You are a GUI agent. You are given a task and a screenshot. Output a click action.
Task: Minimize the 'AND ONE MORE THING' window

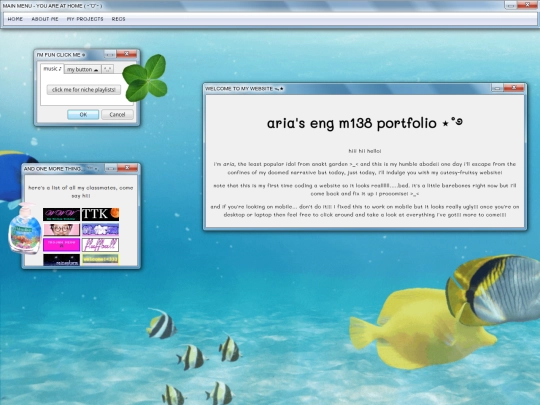111,168
